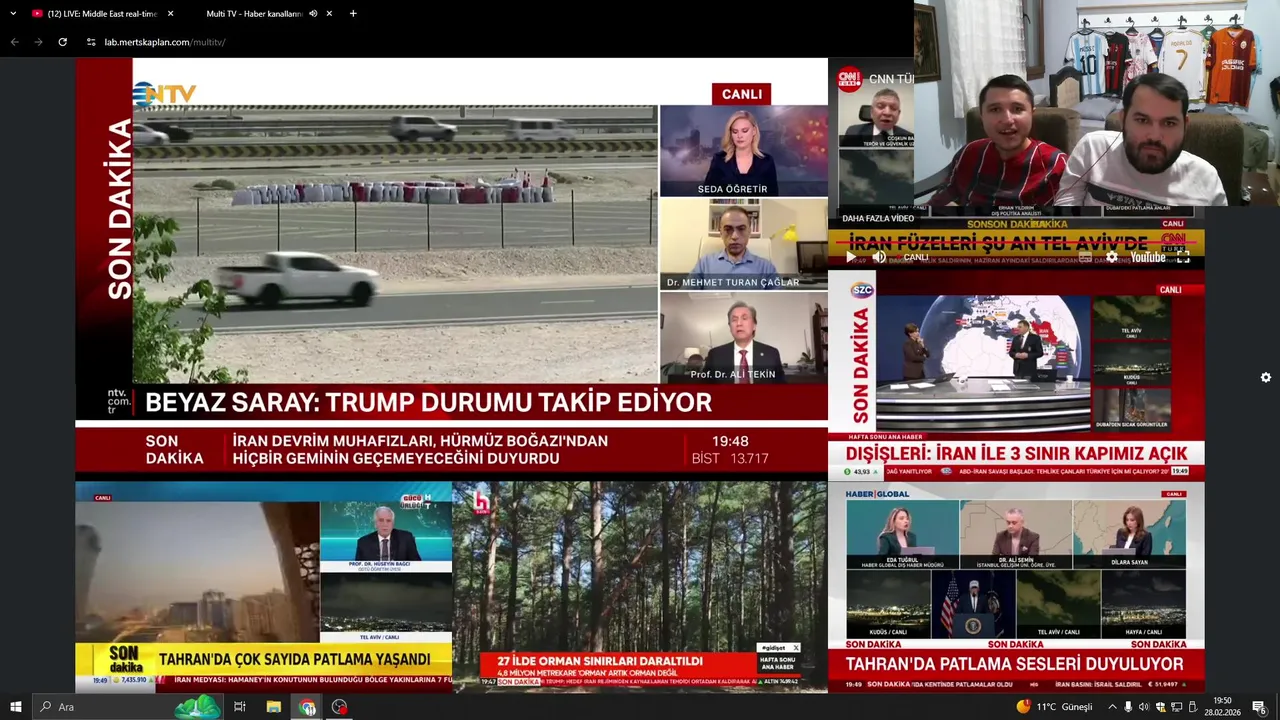View site information icon in address bar
Viewport: 1280px width, 720px height.
click(x=91, y=42)
